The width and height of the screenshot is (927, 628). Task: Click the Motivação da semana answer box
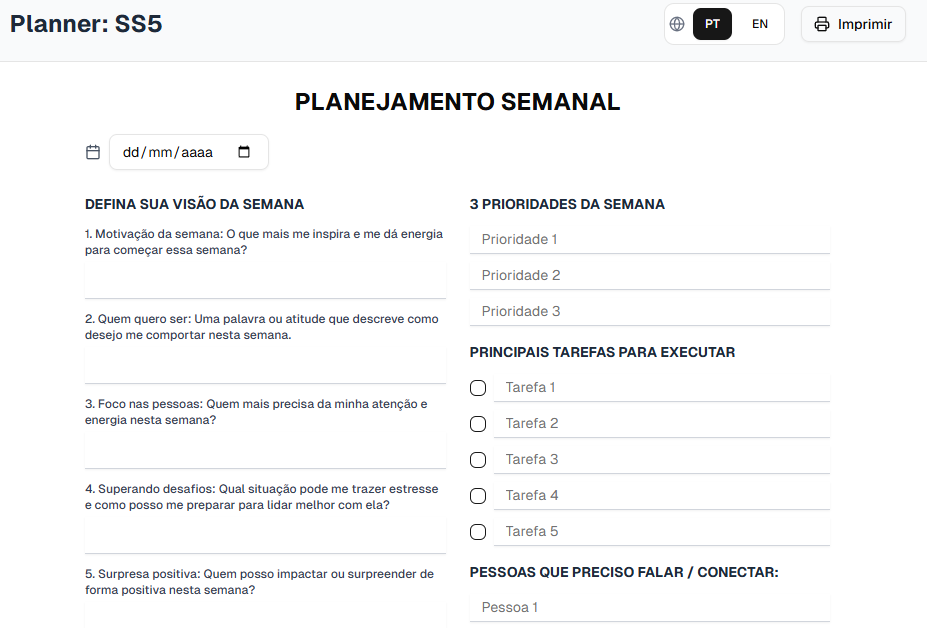coord(265,280)
